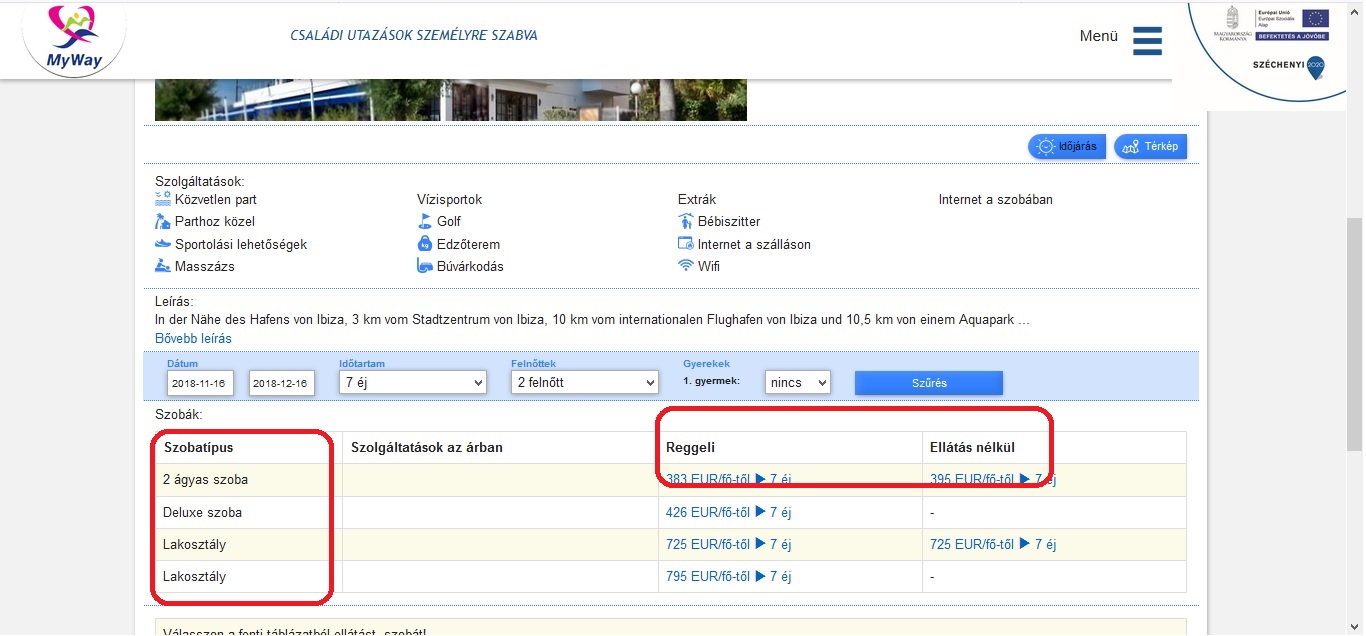This screenshot has width=1366, height=636.
Task: Click the Wifi icon
Action: click(686, 266)
